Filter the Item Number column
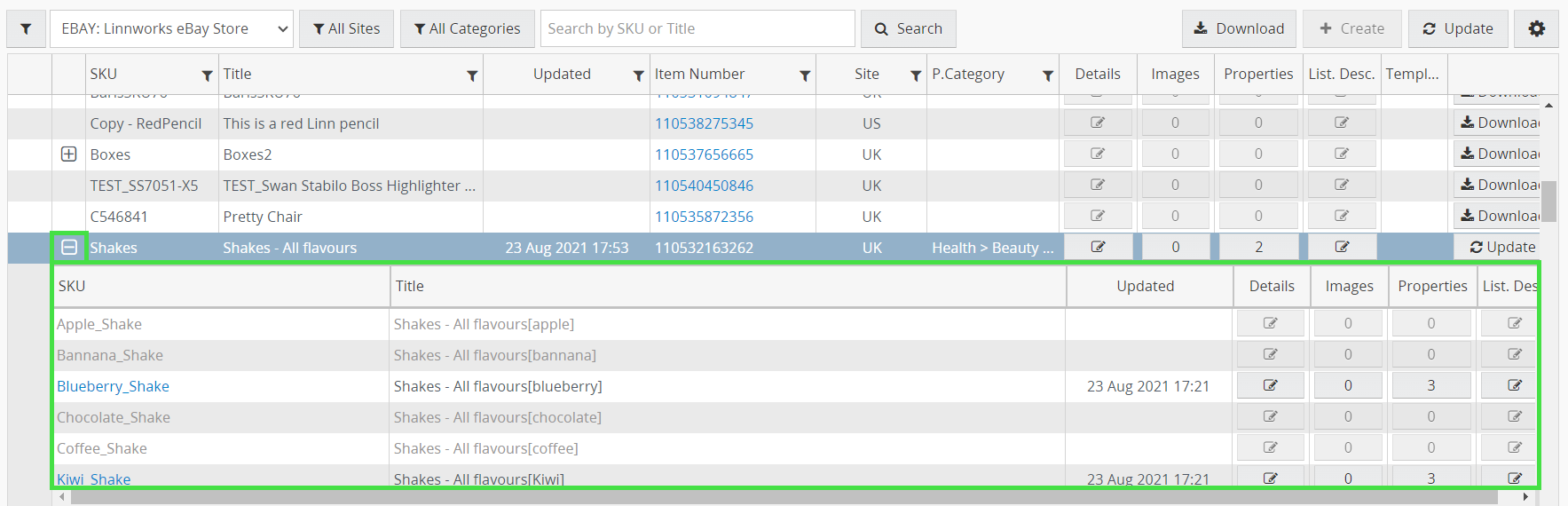The image size is (1568, 506). (x=805, y=75)
